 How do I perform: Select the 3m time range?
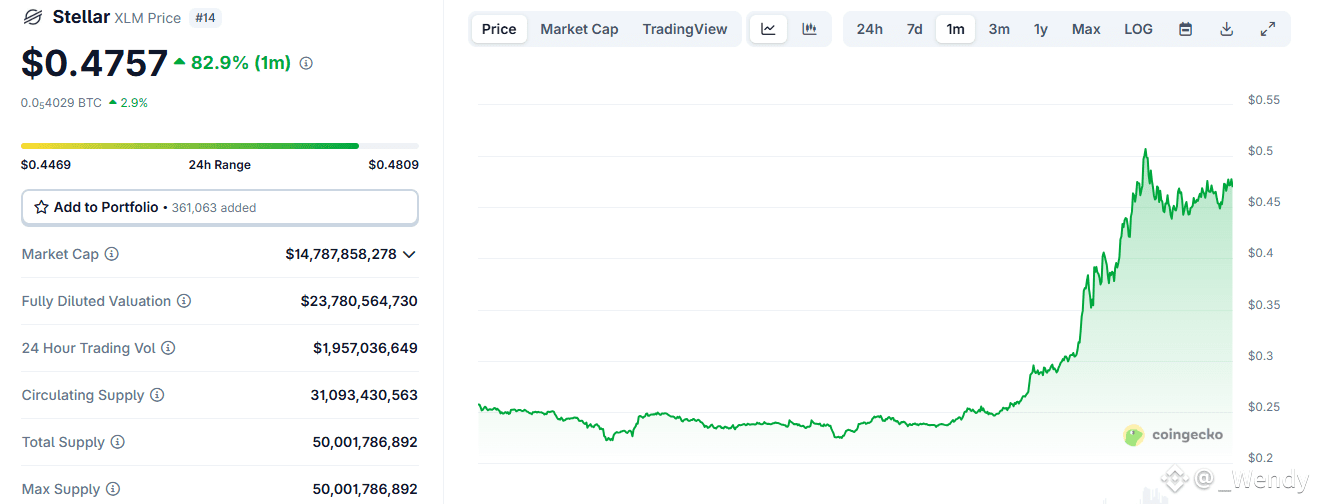point(999,29)
